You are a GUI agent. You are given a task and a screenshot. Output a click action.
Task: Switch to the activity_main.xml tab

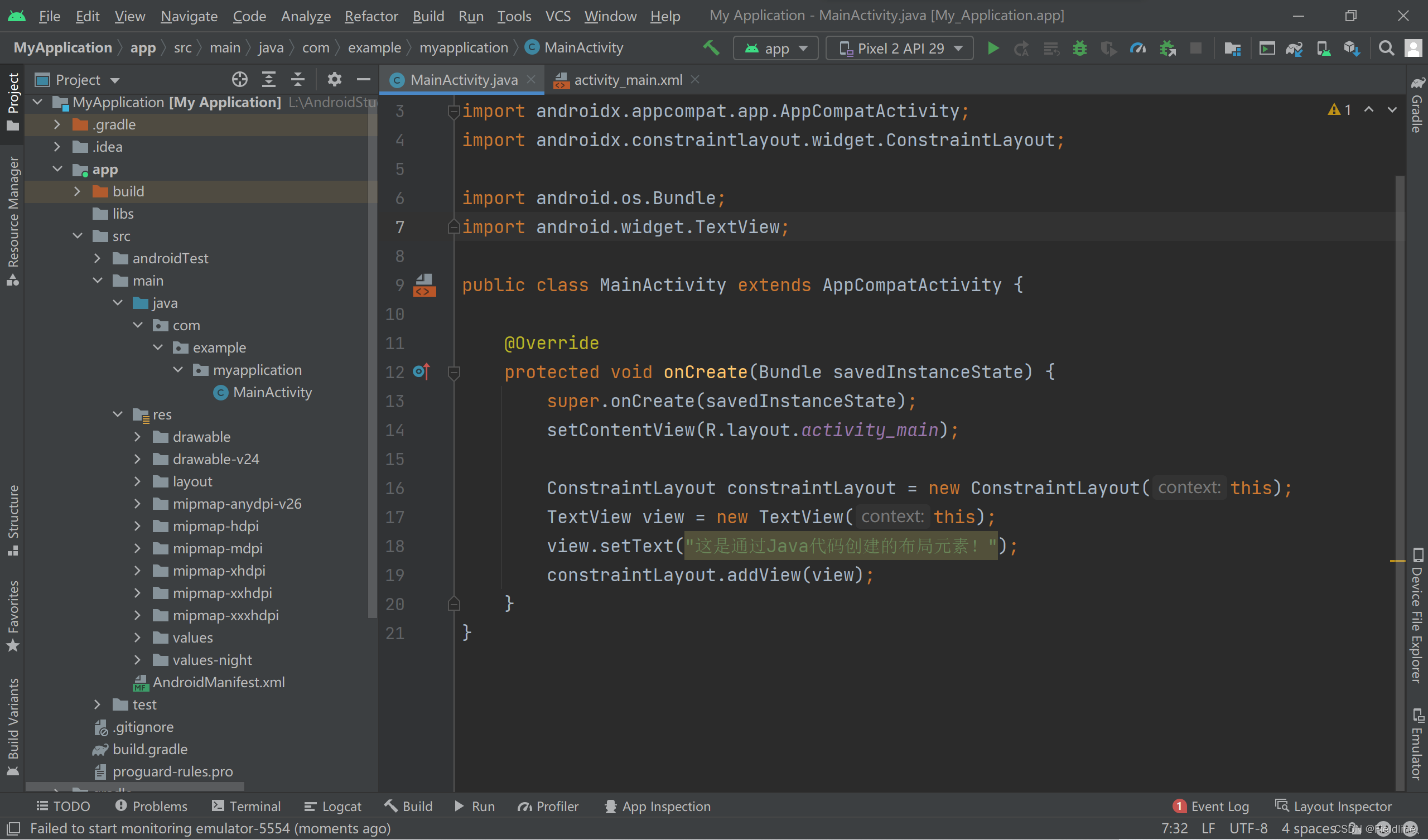pos(628,80)
